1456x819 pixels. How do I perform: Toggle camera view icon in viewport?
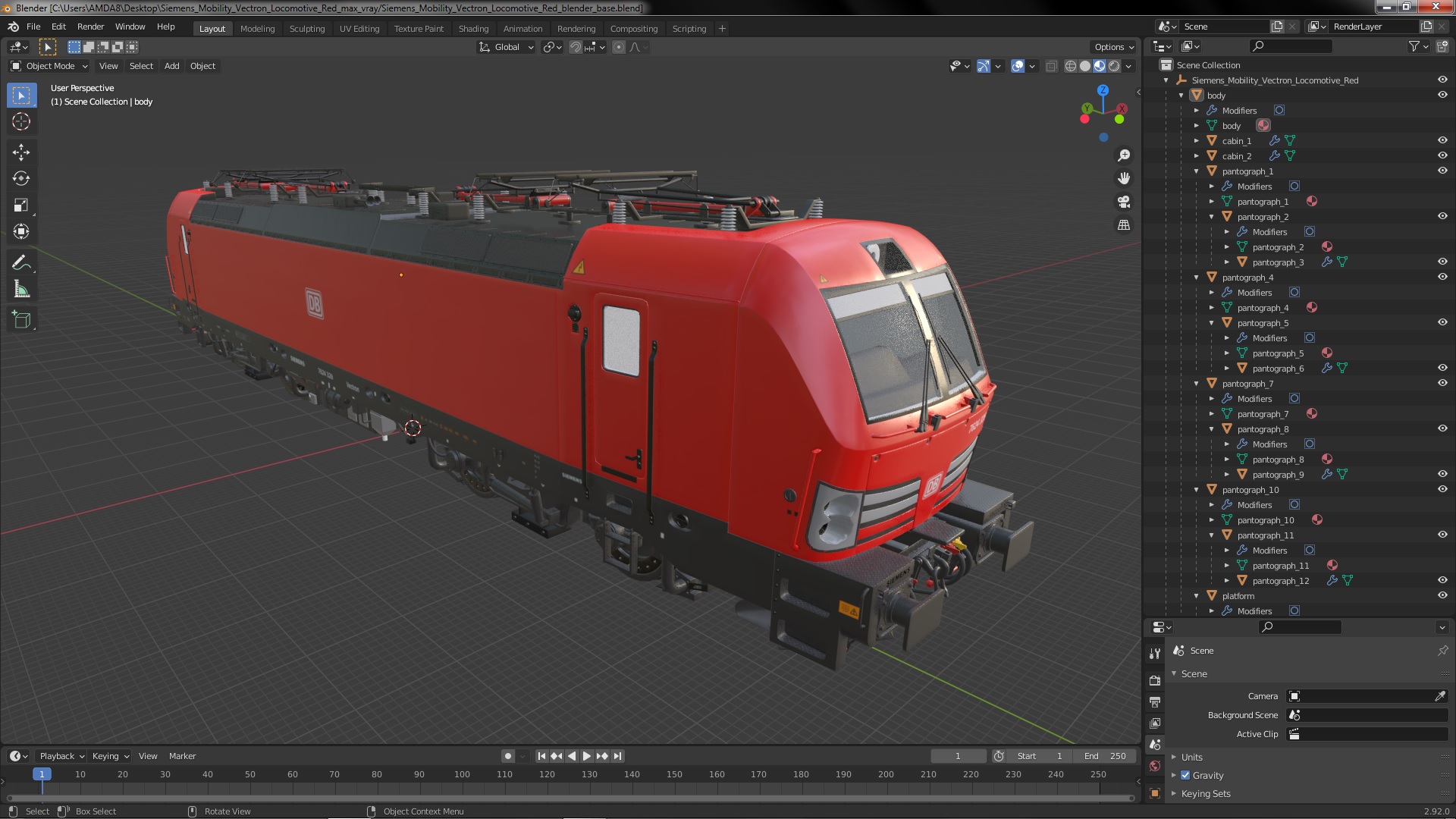coord(1124,202)
